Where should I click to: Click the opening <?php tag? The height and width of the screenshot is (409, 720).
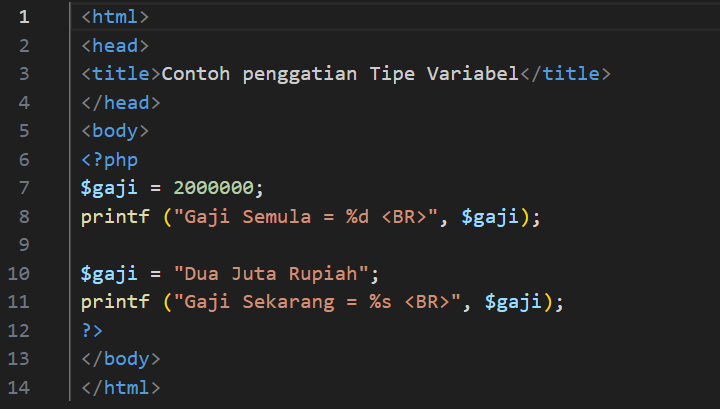coord(110,159)
